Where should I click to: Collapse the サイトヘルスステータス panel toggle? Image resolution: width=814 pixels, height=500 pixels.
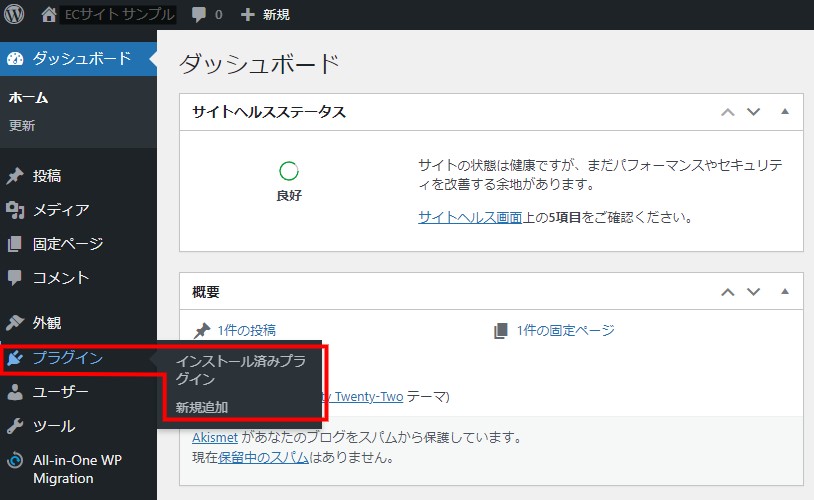coord(785,112)
